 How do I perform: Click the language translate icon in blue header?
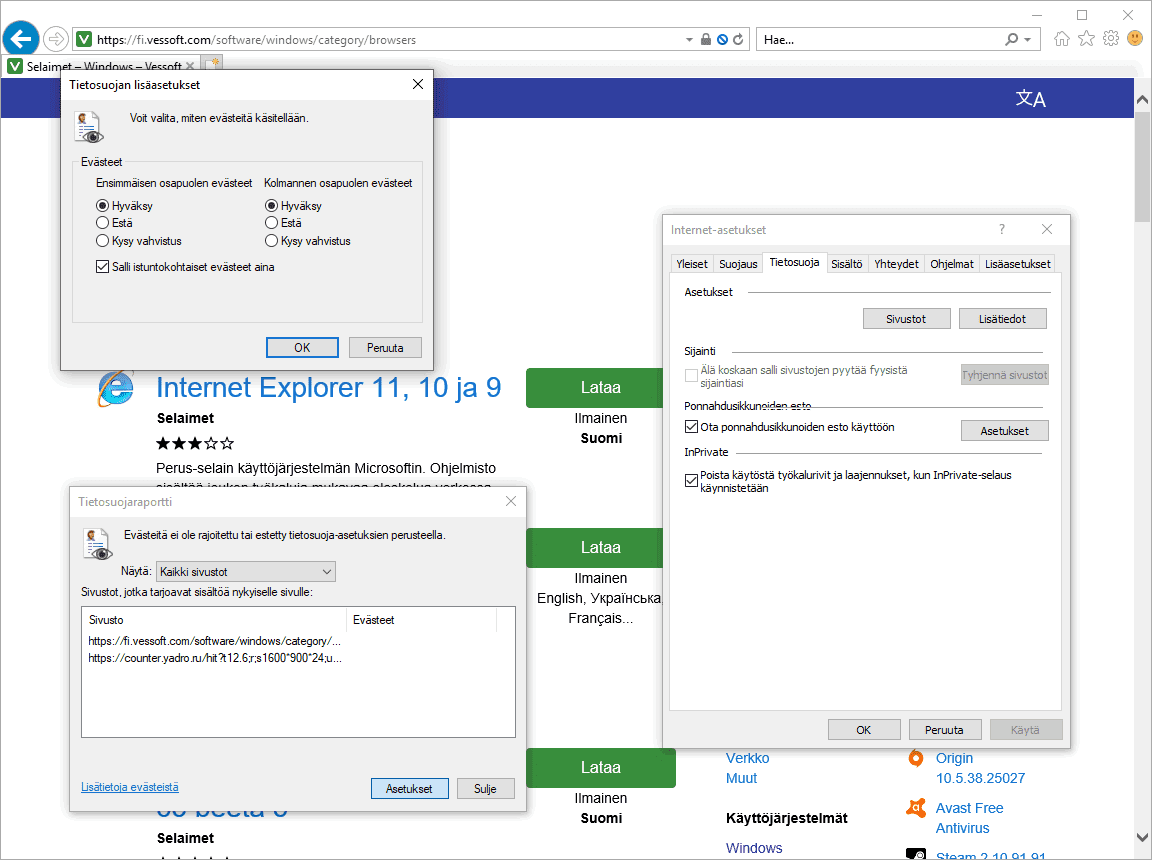(1030, 98)
